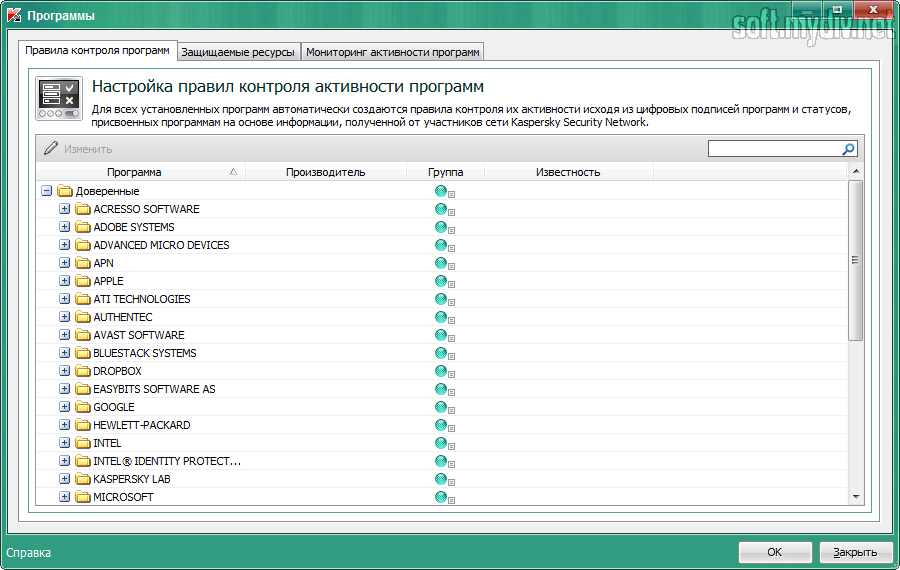Click the OK button

point(775,552)
